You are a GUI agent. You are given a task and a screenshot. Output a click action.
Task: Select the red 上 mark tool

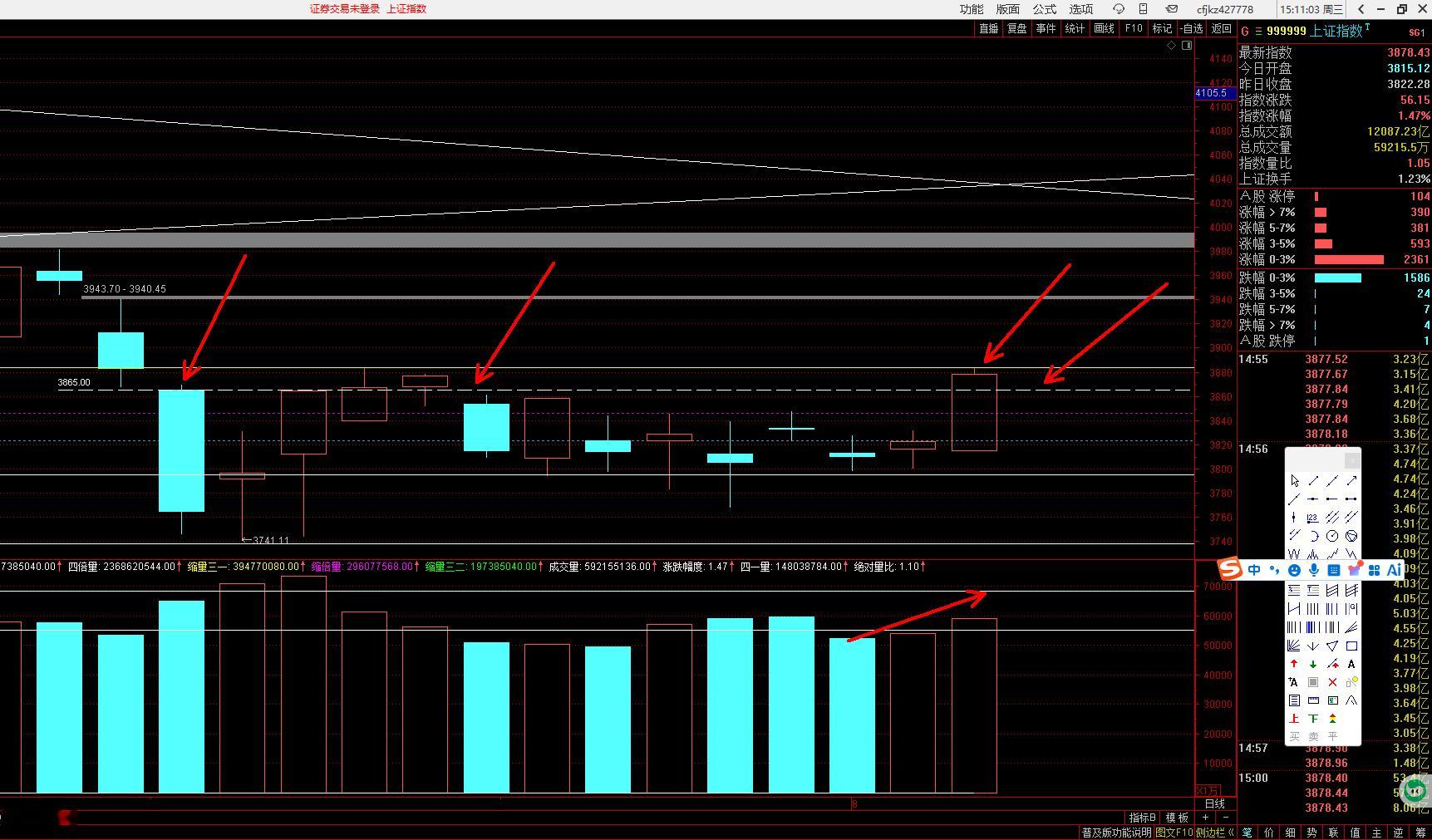[1294, 719]
